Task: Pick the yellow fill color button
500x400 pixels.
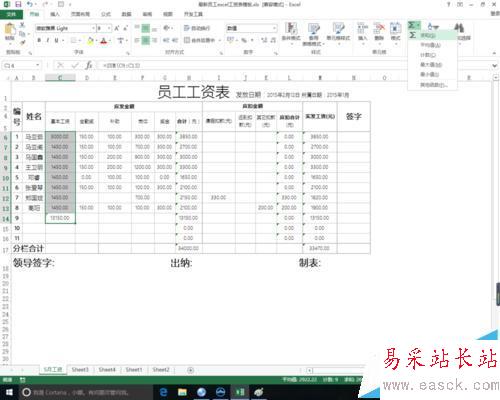Action: pos(90,40)
